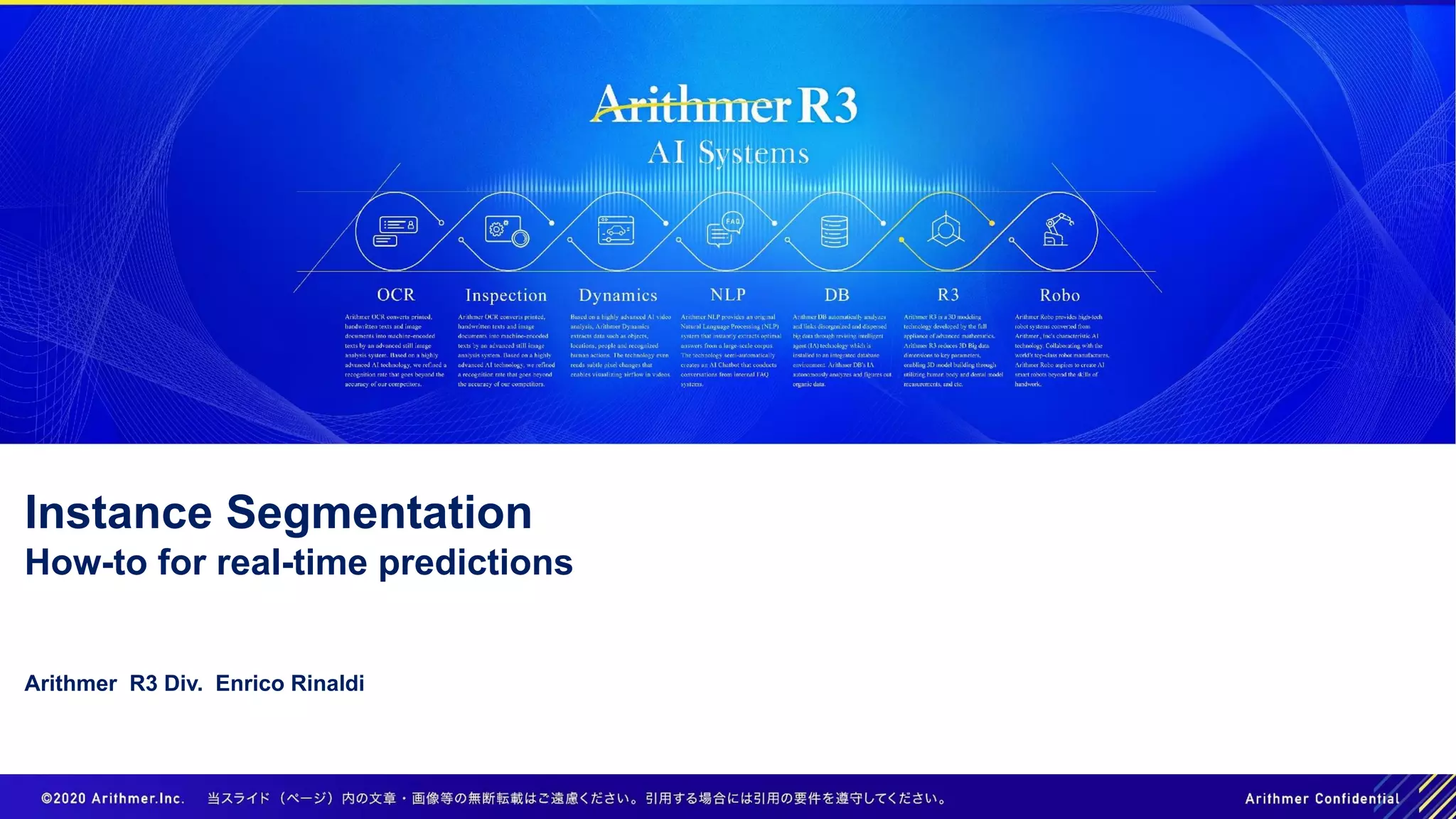Click the author name Enrico Rinaldi
Image resolution: width=1456 pixels, height=819 pixels.
tap(289, 683)
